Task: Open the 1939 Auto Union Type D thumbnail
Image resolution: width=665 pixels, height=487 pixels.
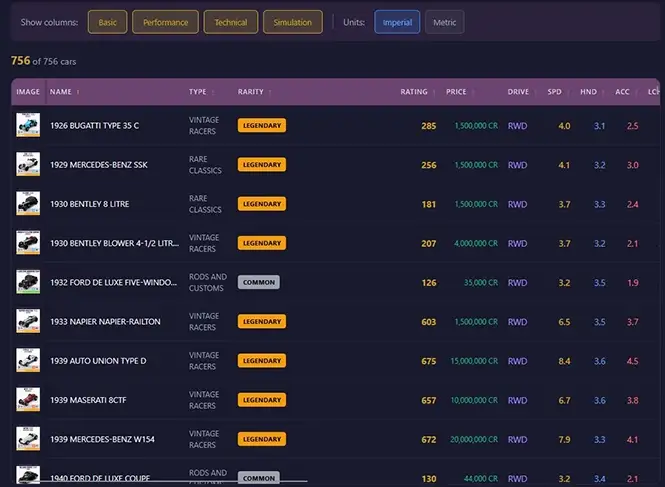Action: (x=28, y=360)
